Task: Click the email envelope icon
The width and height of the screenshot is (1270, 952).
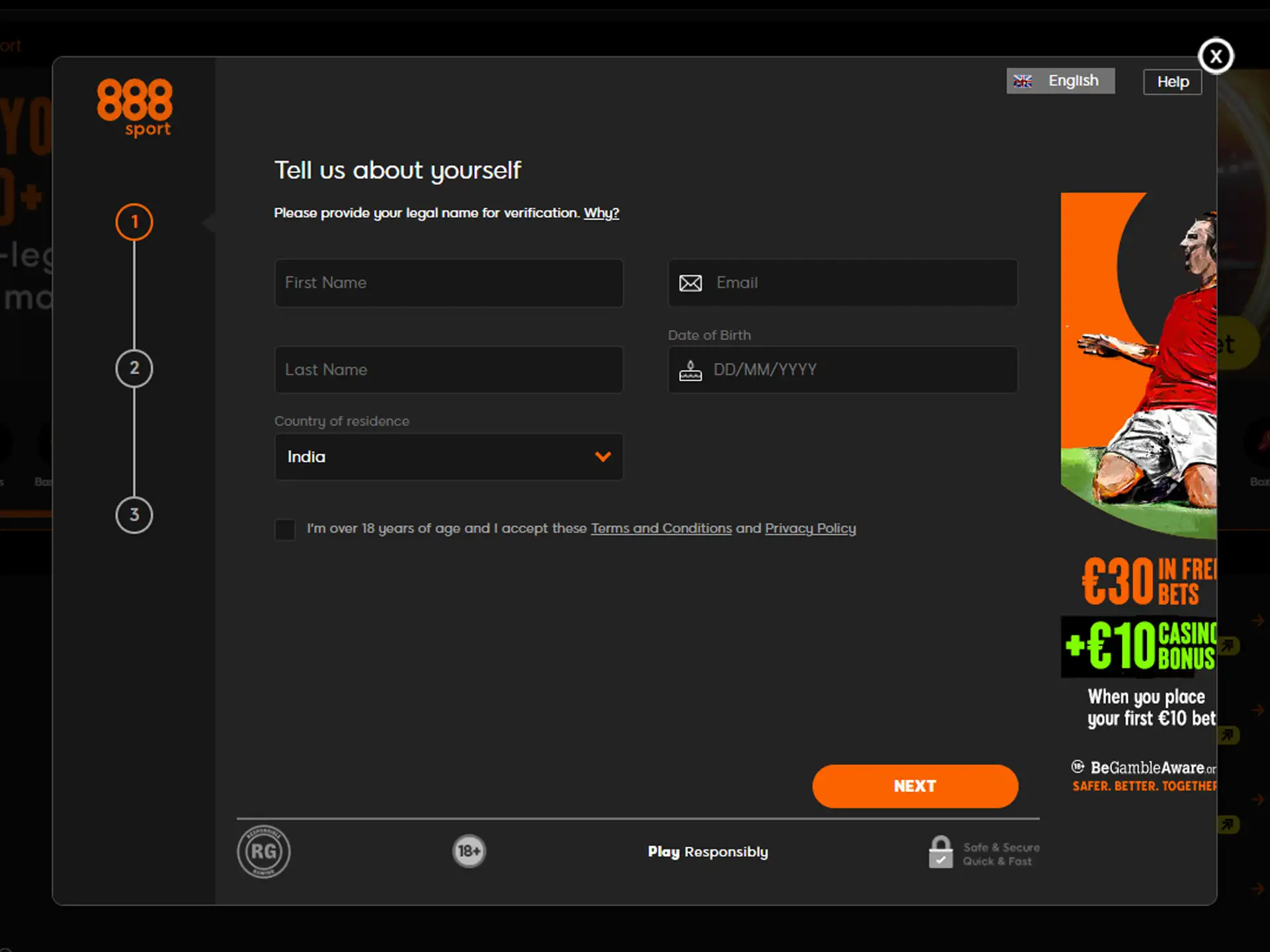Action: (691, 283)
